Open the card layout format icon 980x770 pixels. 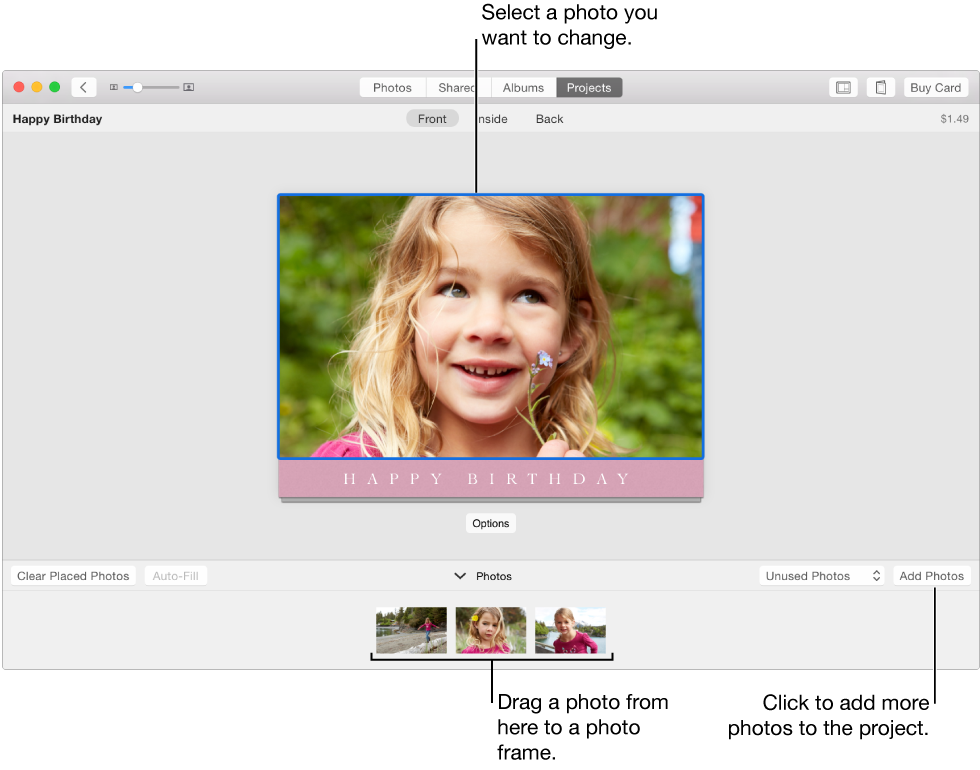(843, 87)
